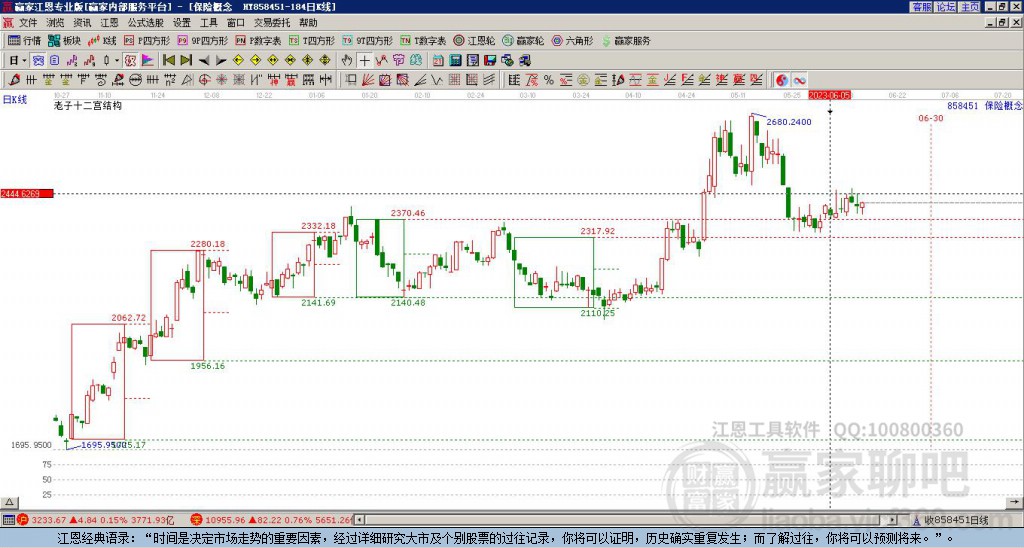
Task: Toggle the yin-yang taiji icon
Action: pyautogui.click(x=782, y=80)
